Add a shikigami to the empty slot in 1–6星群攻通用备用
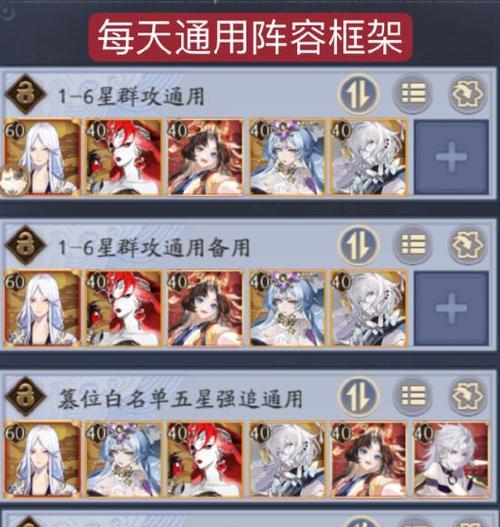 pos(452,308)
